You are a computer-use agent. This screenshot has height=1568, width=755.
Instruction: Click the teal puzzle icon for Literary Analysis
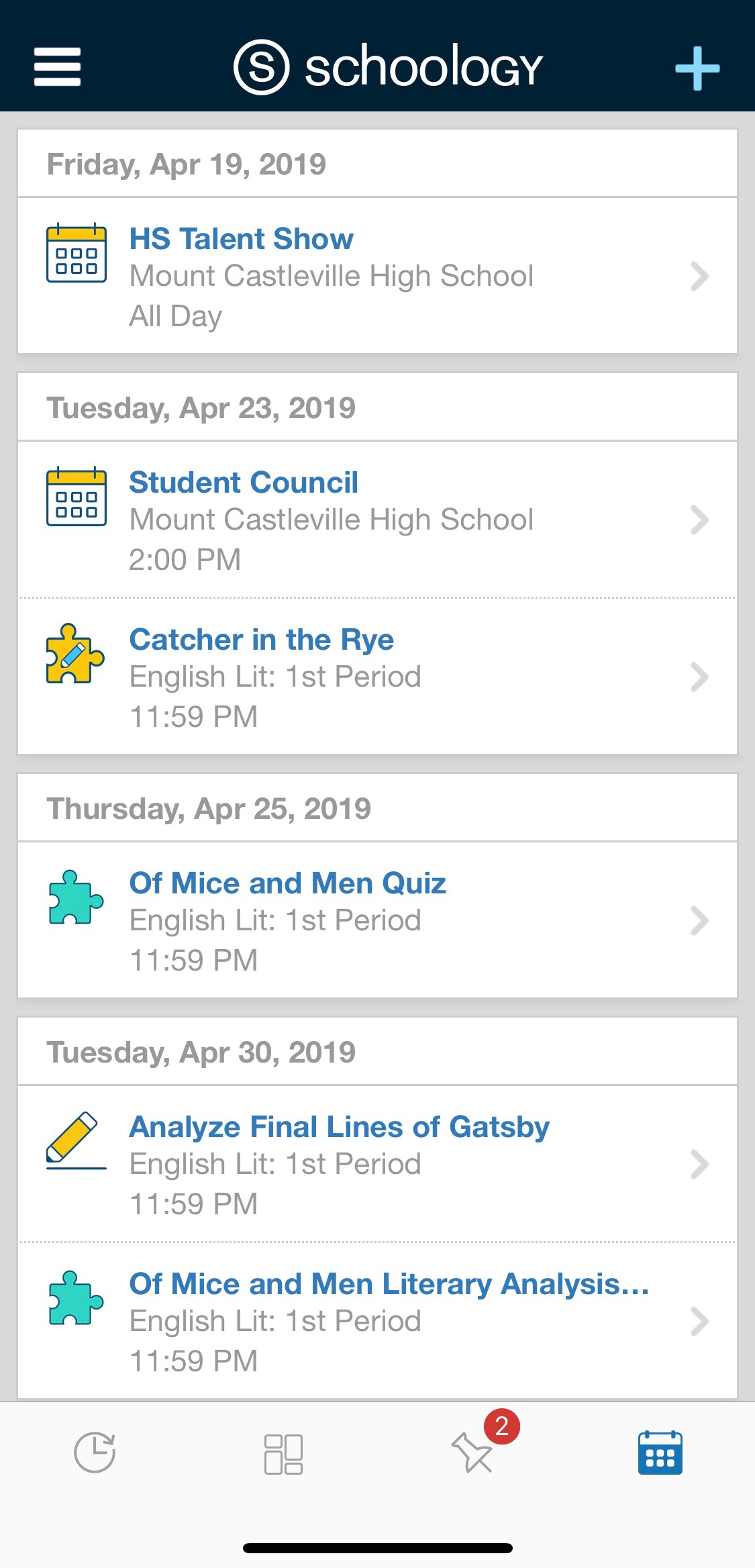click(76, 1298)
